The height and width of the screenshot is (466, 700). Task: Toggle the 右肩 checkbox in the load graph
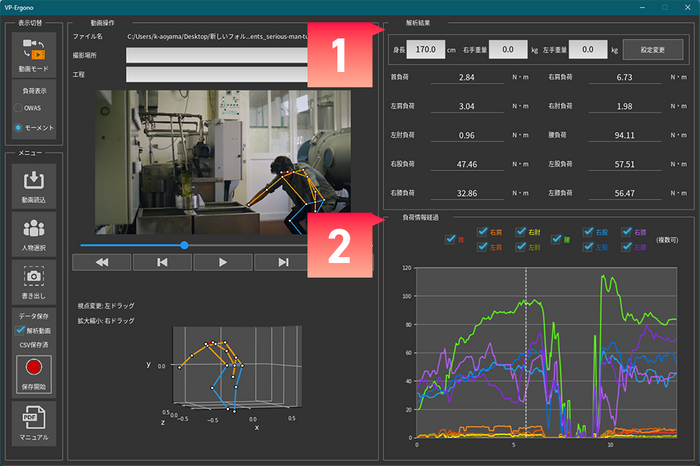click(484, 232)
